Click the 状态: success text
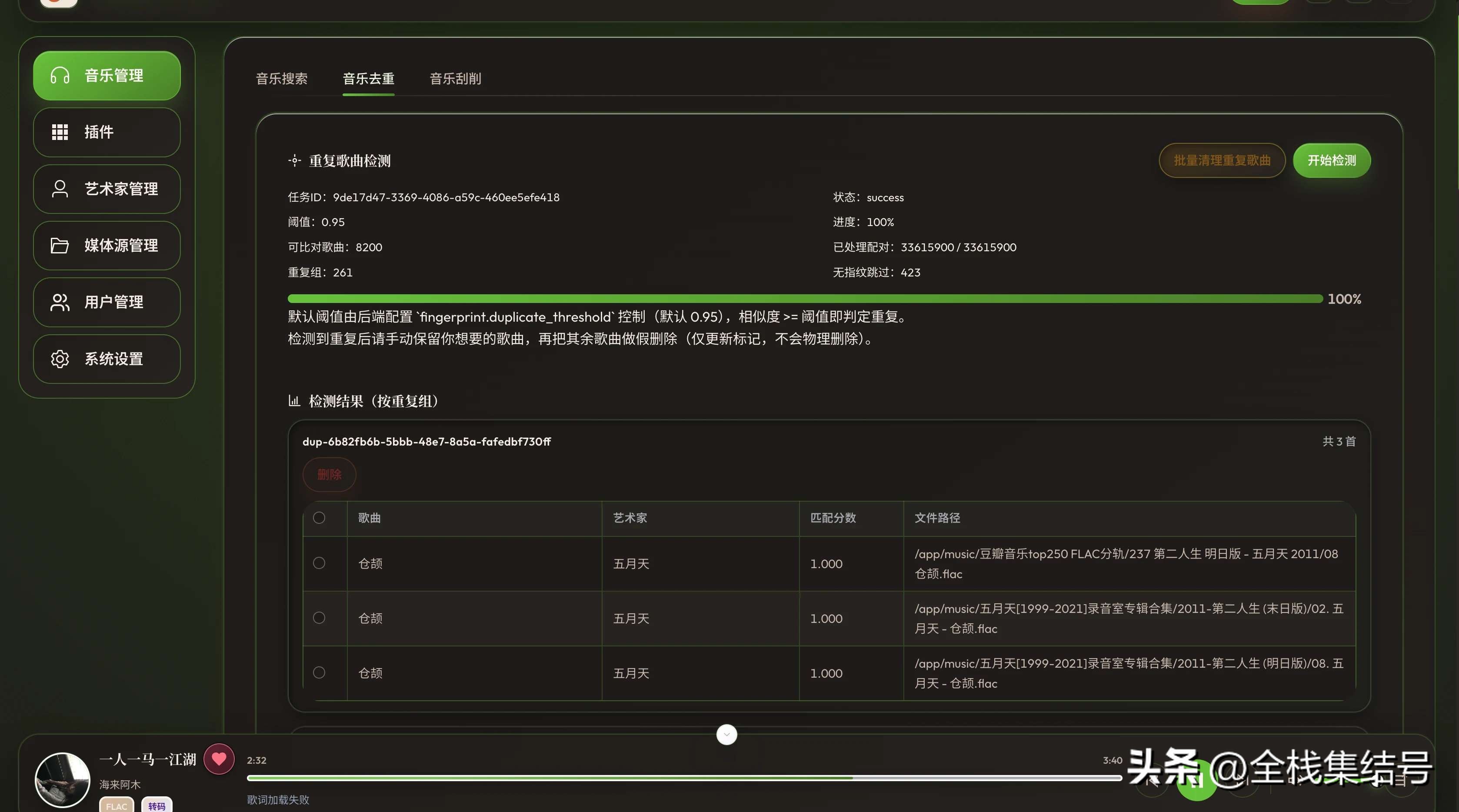 point(868,198)
